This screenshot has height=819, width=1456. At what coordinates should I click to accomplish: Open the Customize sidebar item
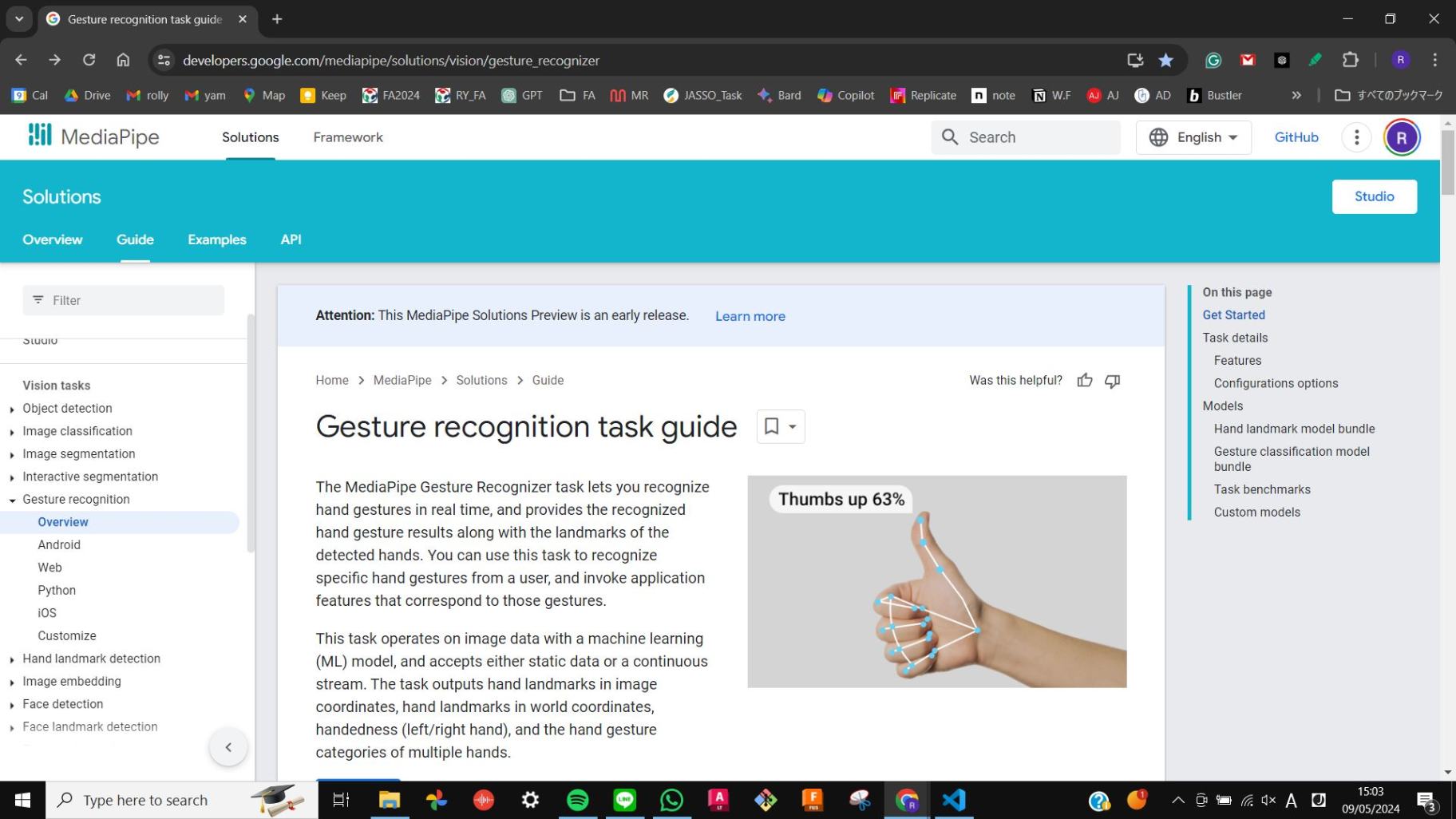pos(67,635)
